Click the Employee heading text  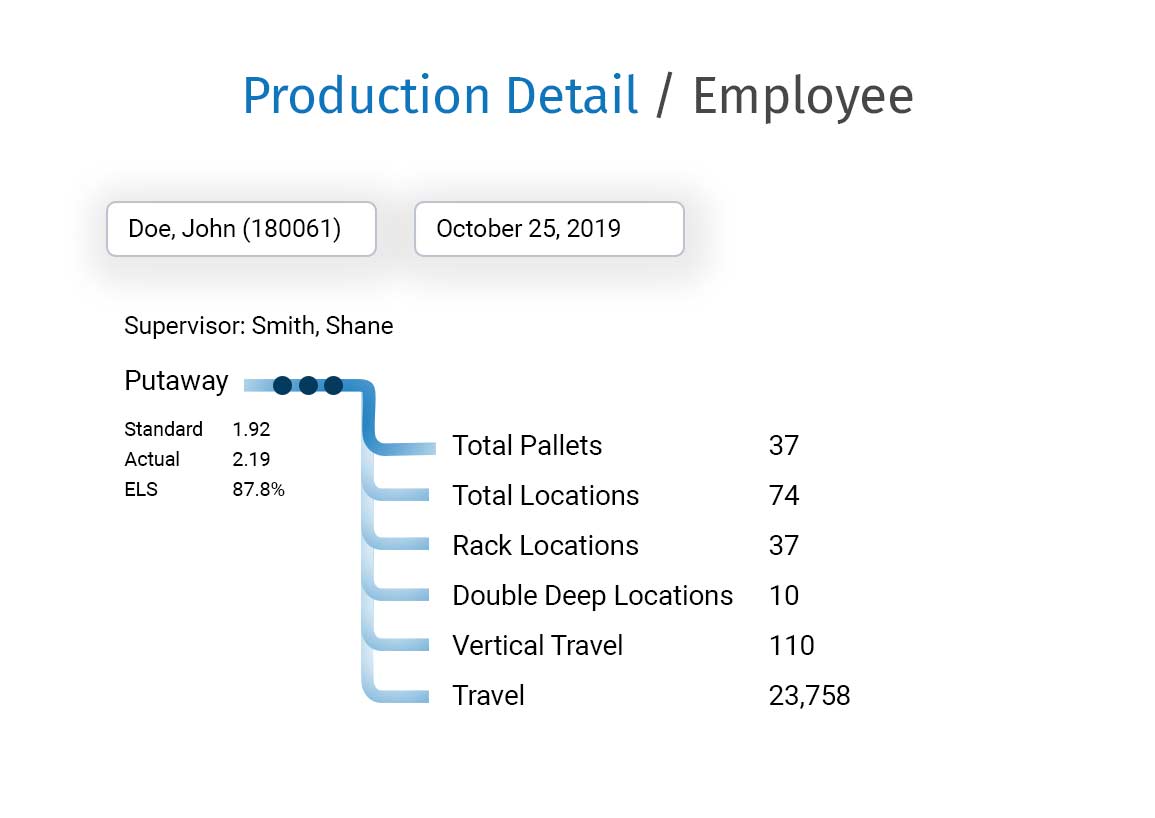[x=803, y=96]
